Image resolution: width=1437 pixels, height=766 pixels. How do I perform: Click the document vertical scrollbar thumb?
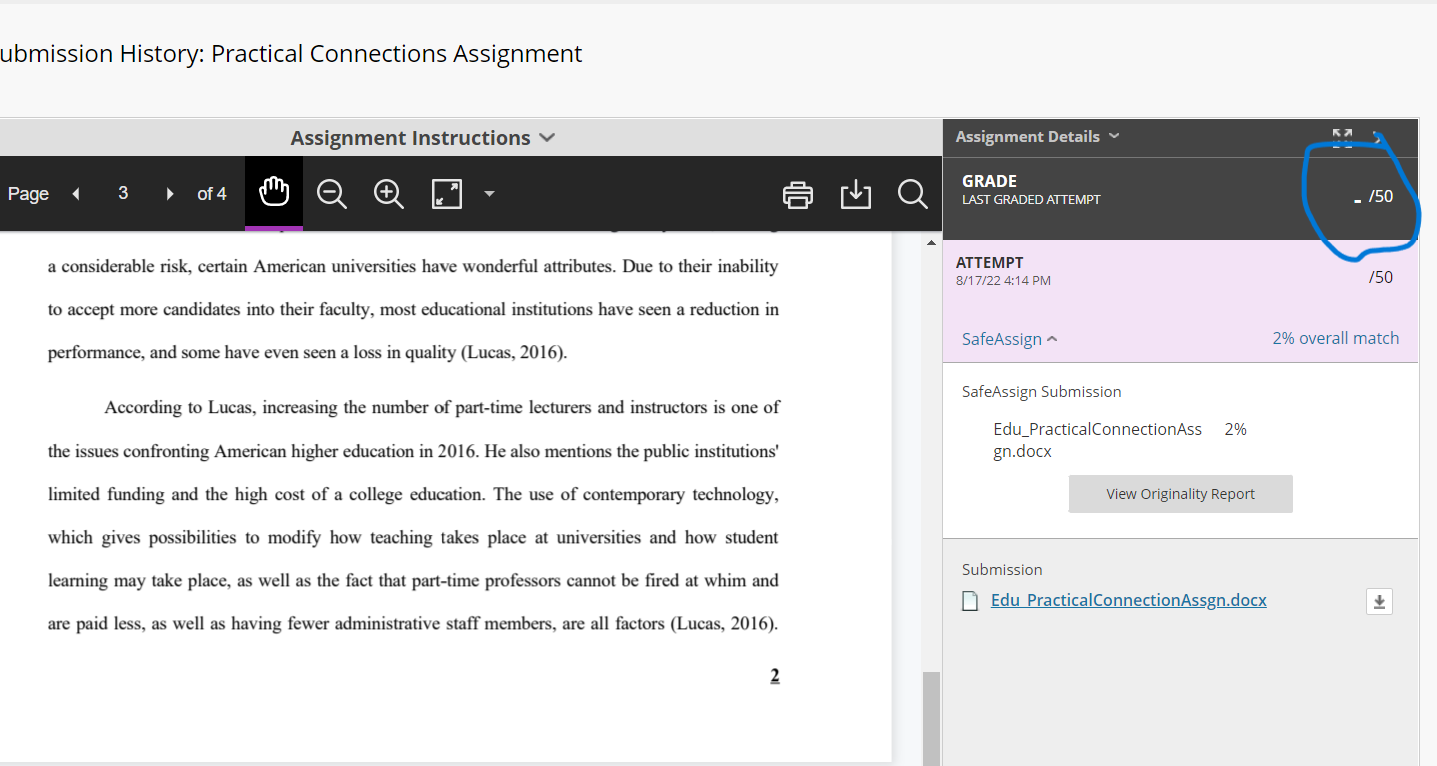click(931, 718)
